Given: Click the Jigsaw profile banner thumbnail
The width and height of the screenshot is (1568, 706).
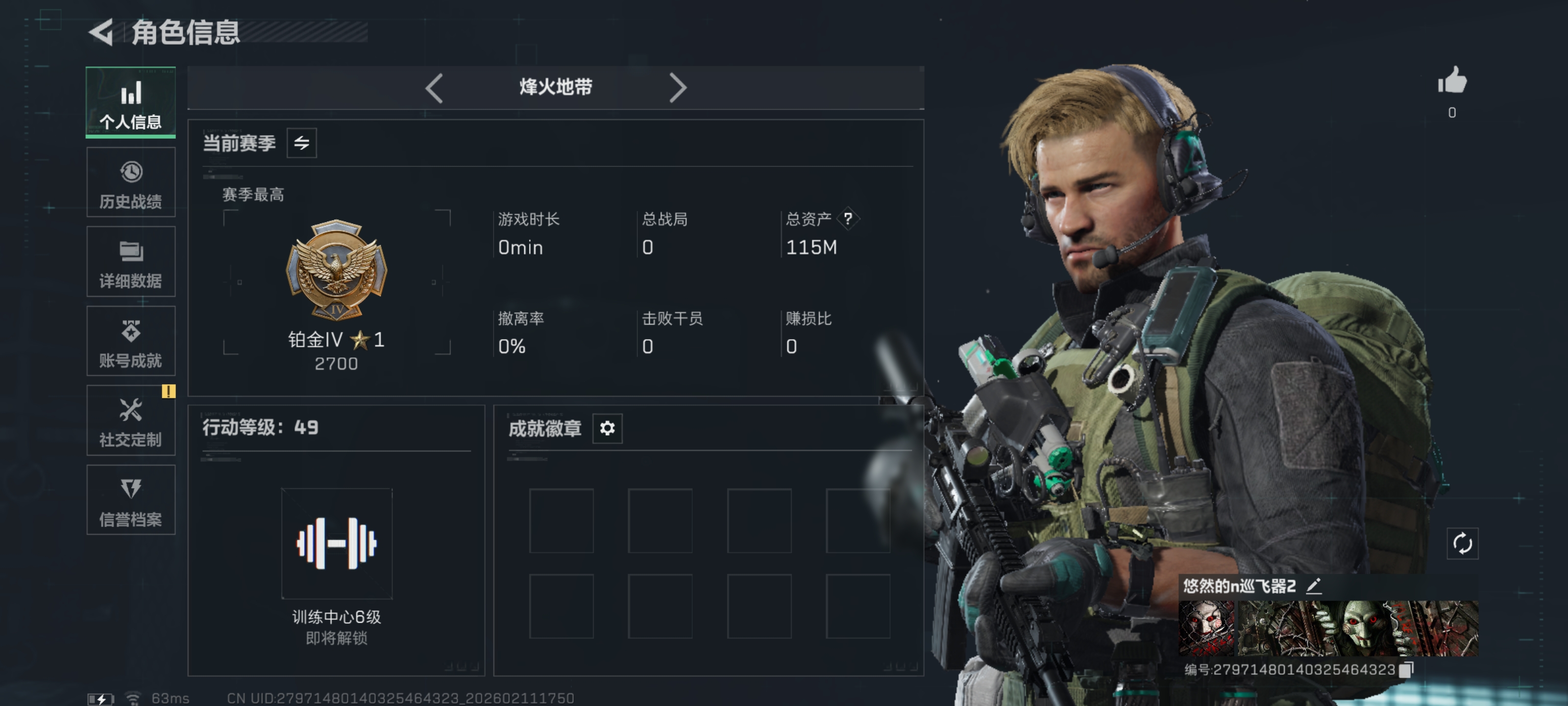Looking at the screenshot, I should (1328, 629).
